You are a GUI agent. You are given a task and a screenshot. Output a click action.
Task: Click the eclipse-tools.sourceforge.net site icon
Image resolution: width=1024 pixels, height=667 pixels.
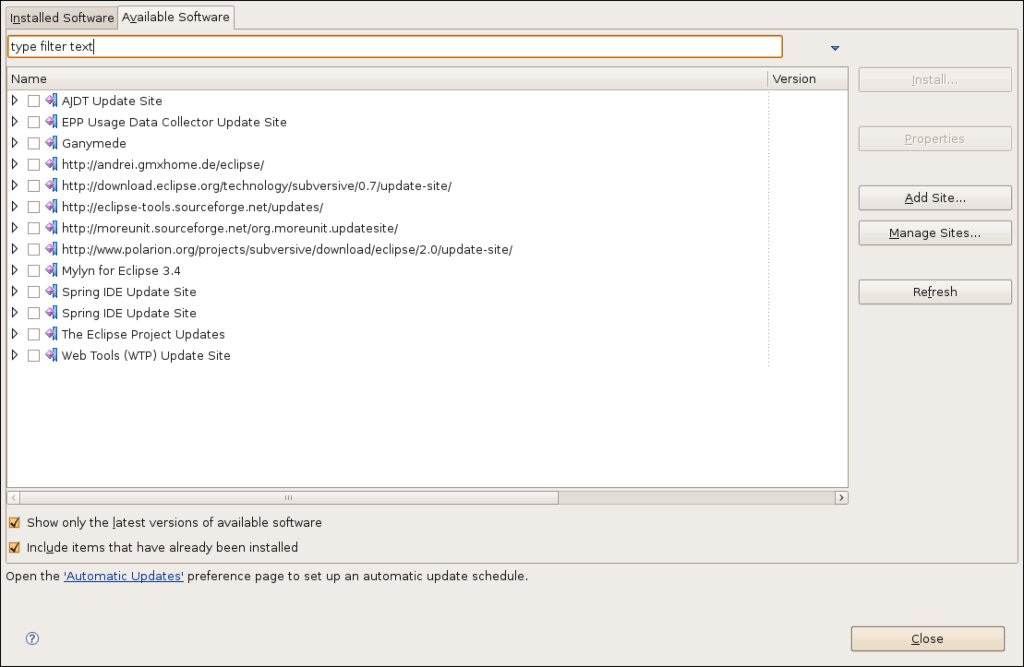[51, 206]
